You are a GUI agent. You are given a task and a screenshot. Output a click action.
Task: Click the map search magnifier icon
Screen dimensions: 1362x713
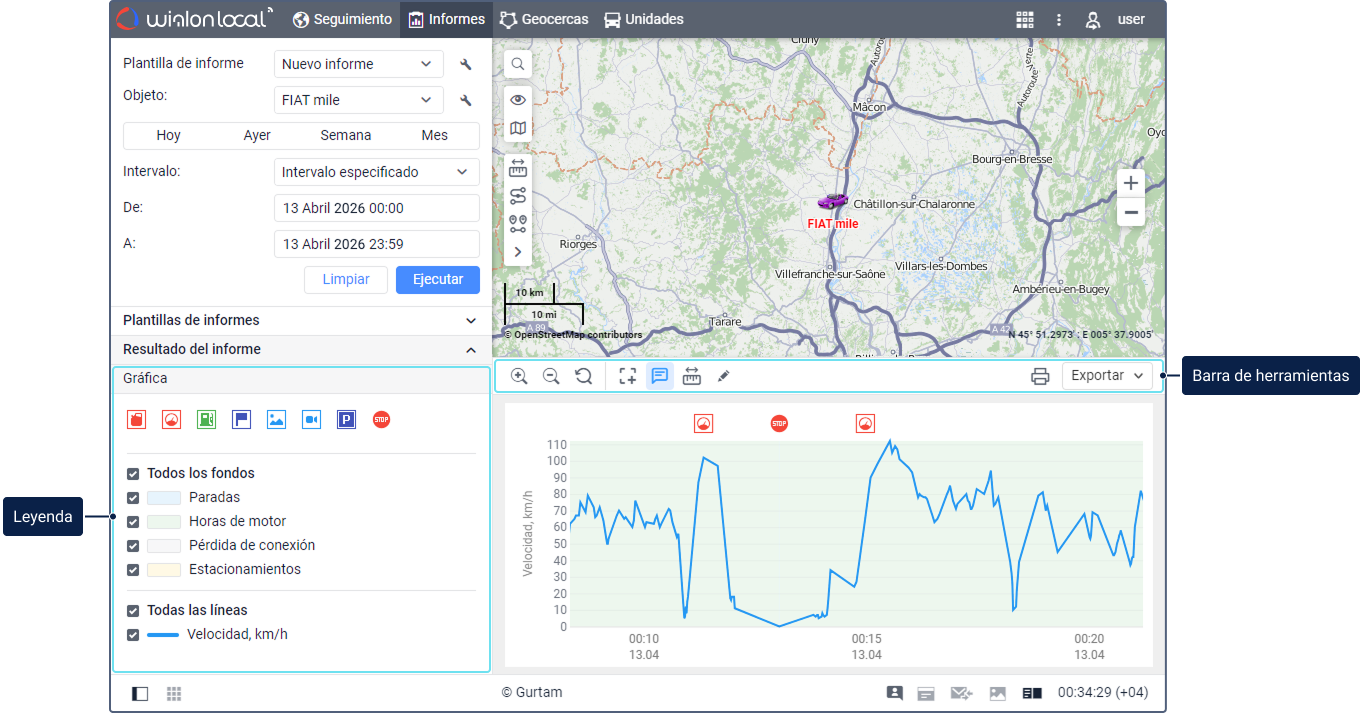[518, 64]
